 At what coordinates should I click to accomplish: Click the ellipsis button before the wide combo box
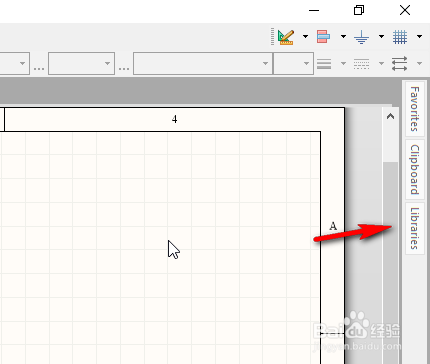(x=124, y=68)
